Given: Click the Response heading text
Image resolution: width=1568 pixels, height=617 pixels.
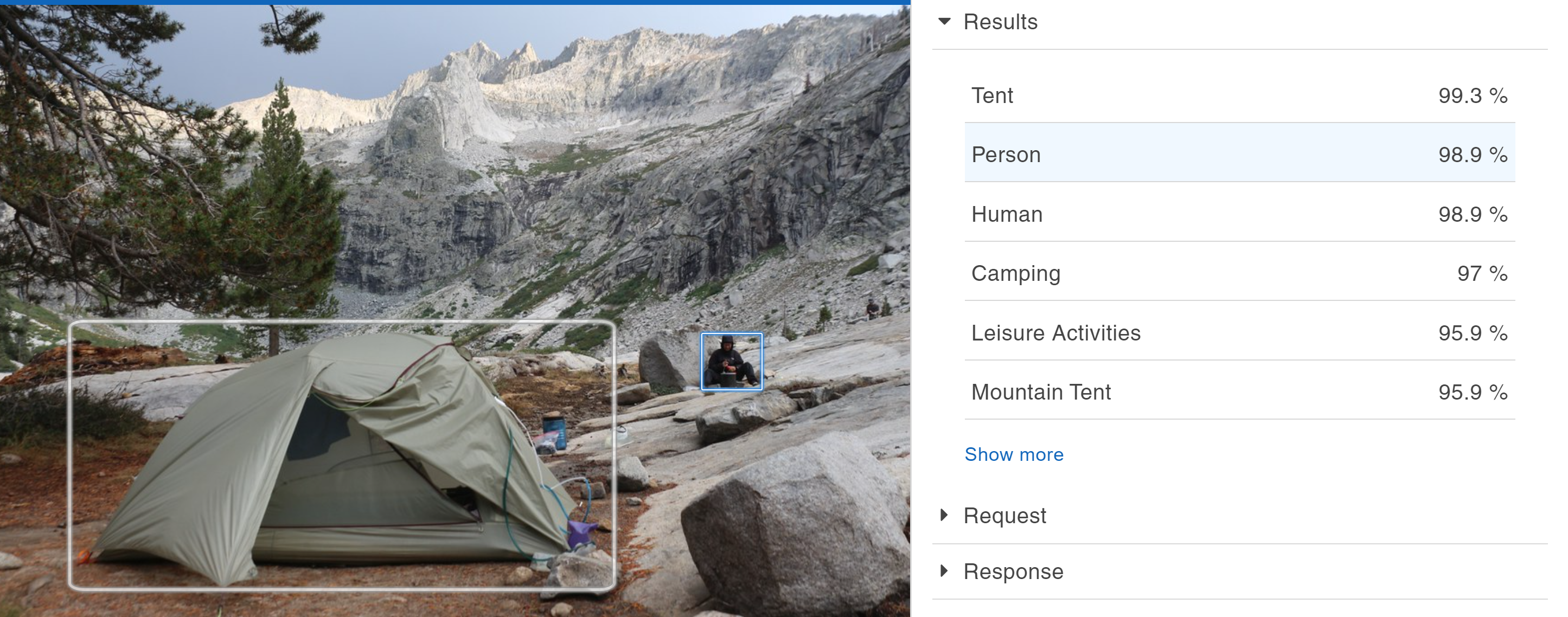Looking at the screenshot, I should (1013, 571).
